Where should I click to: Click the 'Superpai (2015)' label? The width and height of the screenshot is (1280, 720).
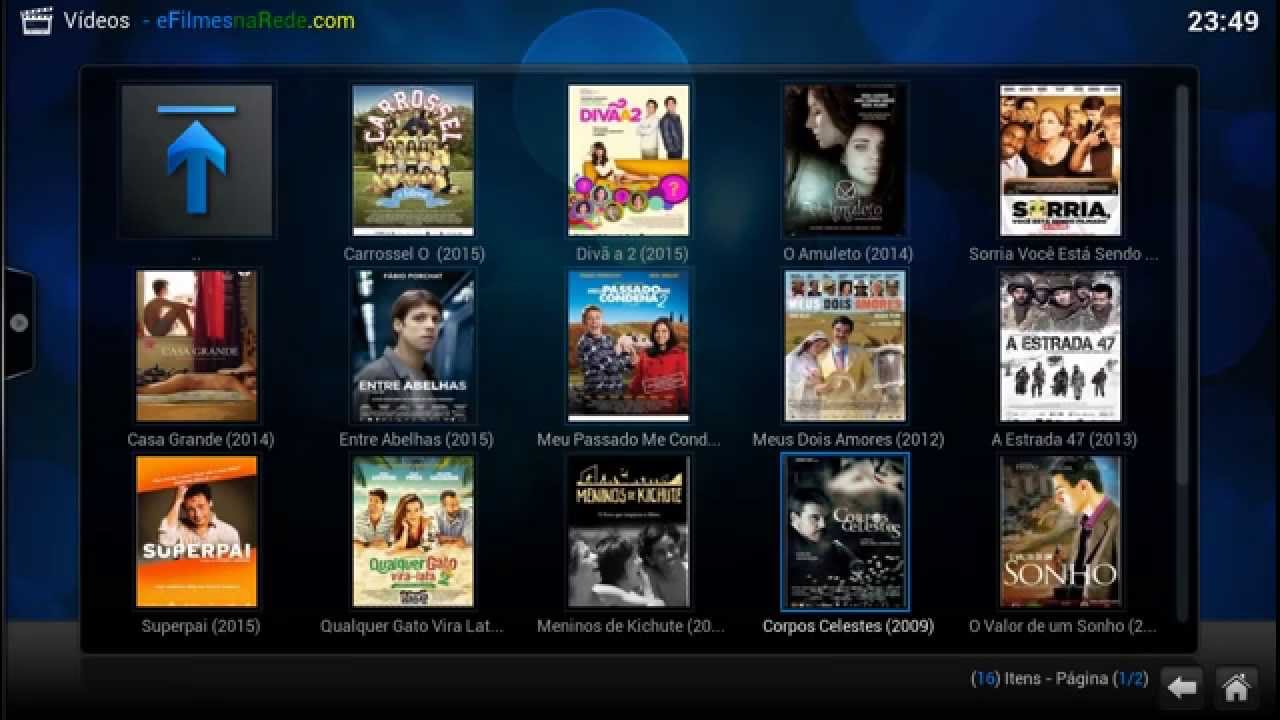[200, 626]
